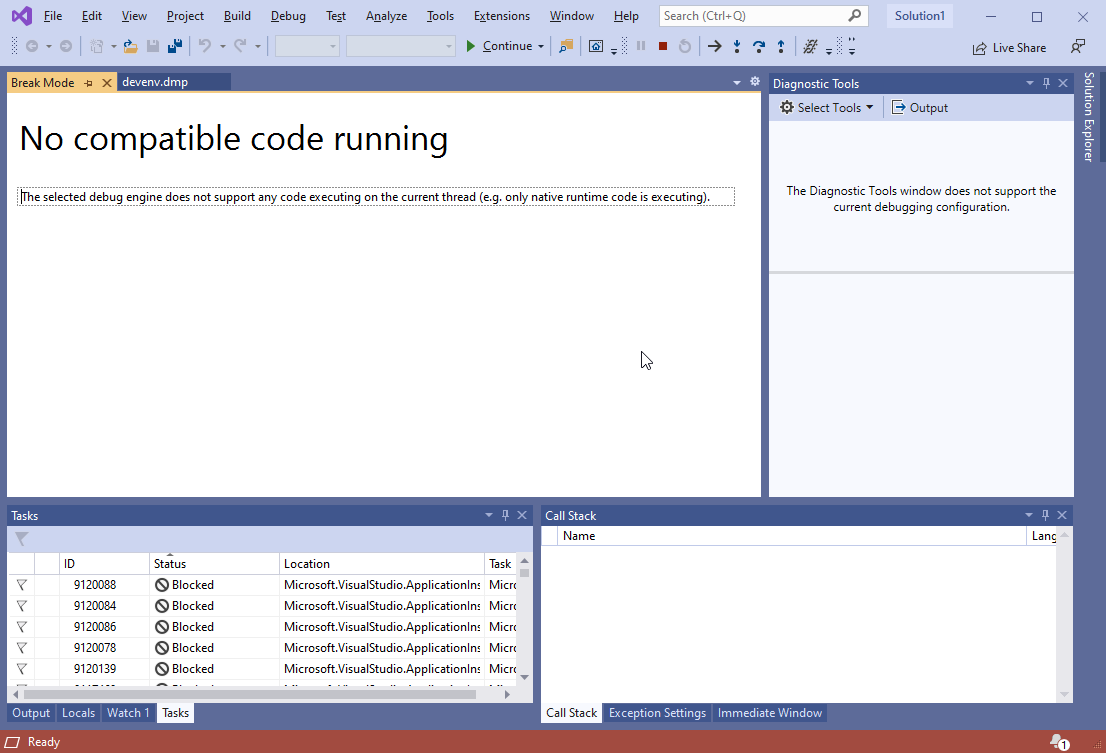This screenshot has height=753, width=1106.
Task: Switch to the Exception Settings tab
Action: 657,713
